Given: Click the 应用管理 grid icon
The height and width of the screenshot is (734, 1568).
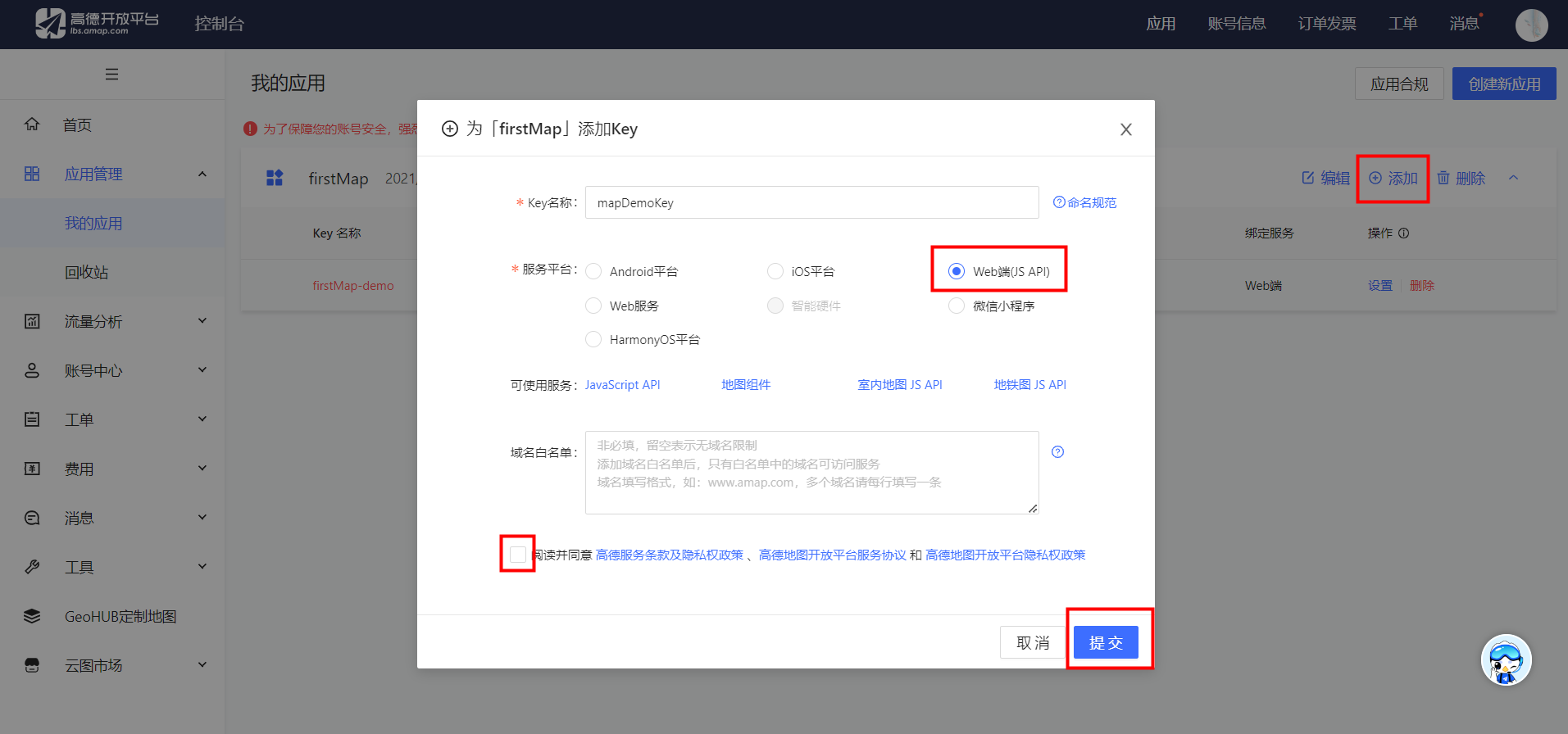Looking at the screenshot, I should 32,174.
